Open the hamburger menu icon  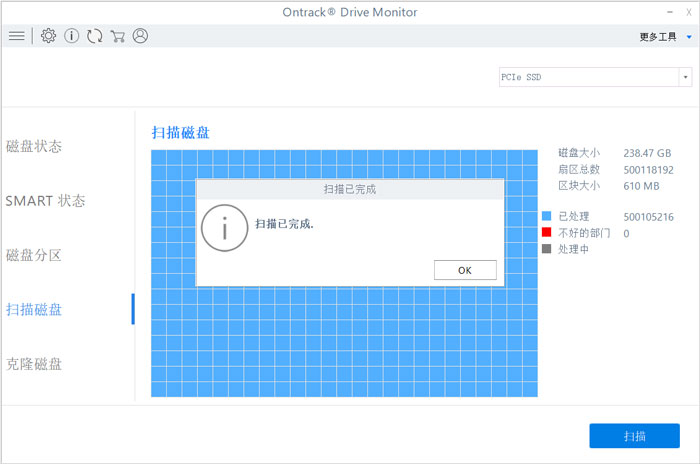[x=16, y=36]
